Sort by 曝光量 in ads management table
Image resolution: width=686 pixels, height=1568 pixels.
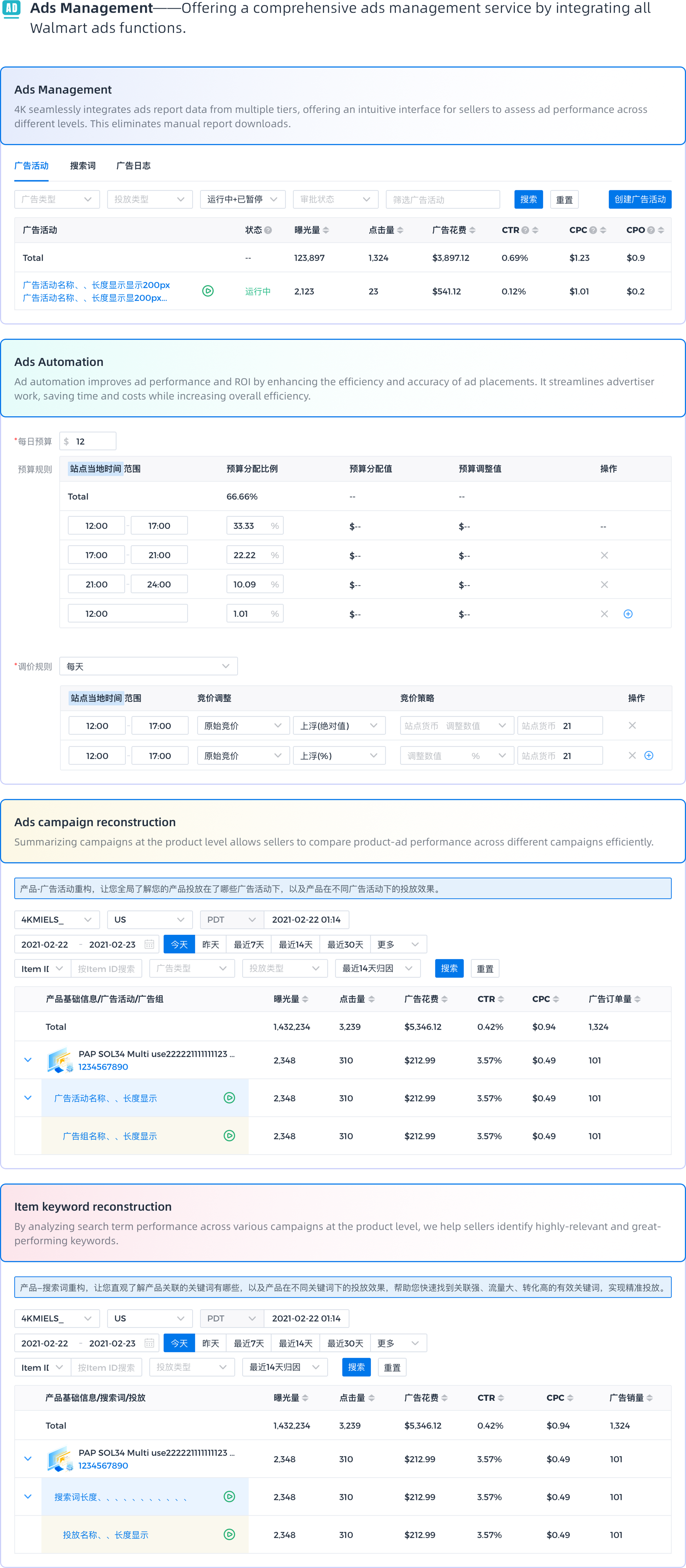tap(326, 230)
